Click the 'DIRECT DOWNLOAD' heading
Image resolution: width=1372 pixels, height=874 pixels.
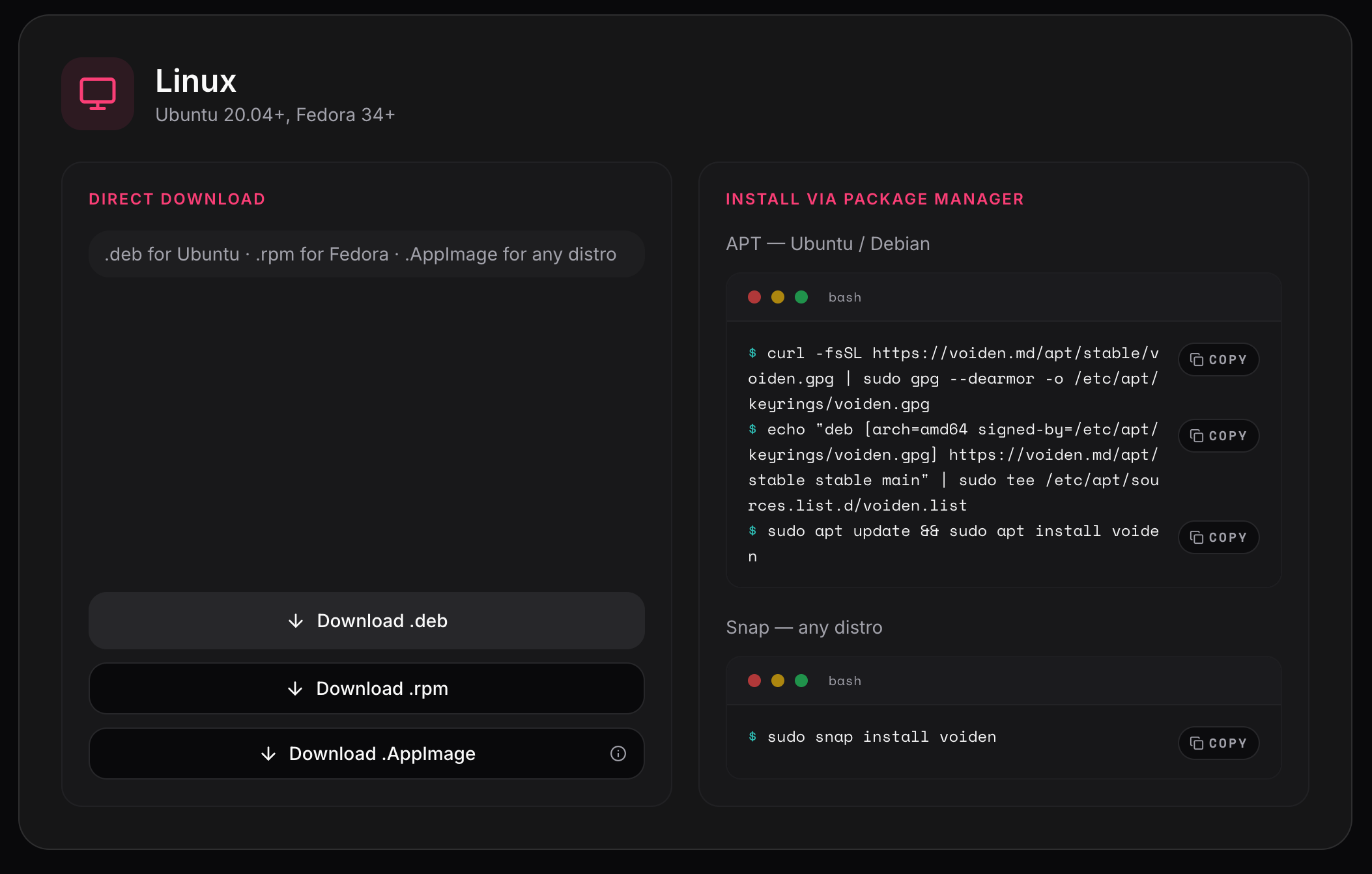click(x=177, y=199)
